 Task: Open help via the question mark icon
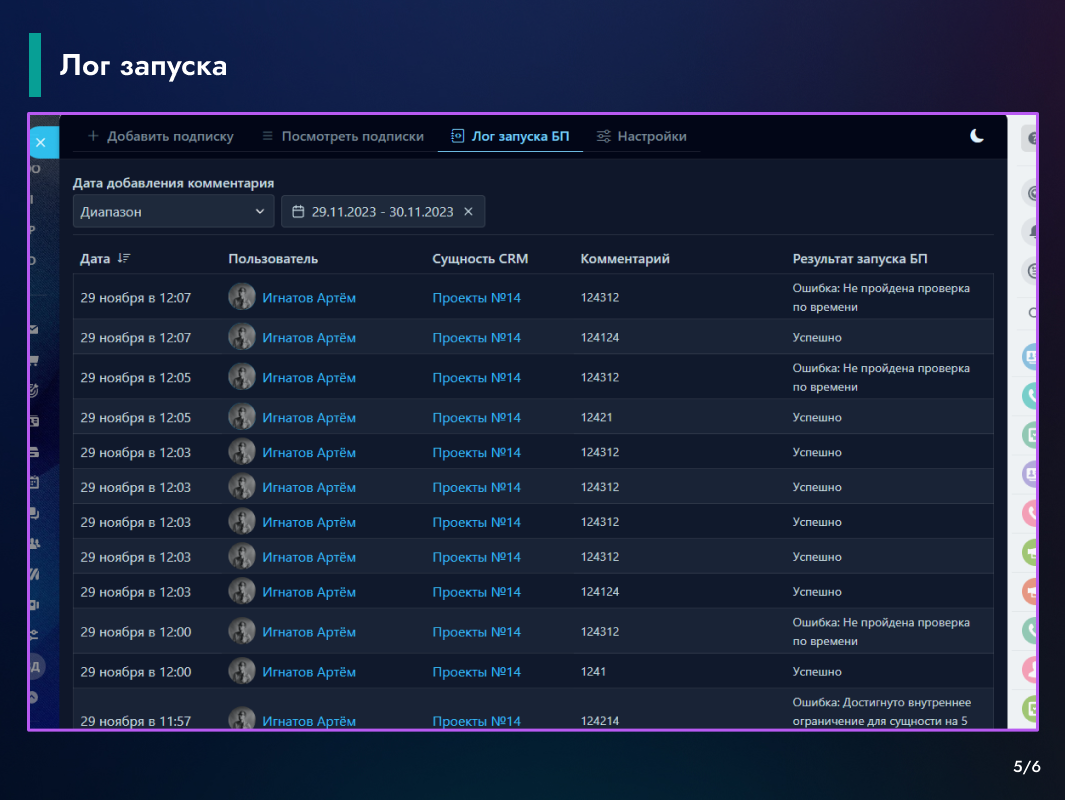[1030, 139]
